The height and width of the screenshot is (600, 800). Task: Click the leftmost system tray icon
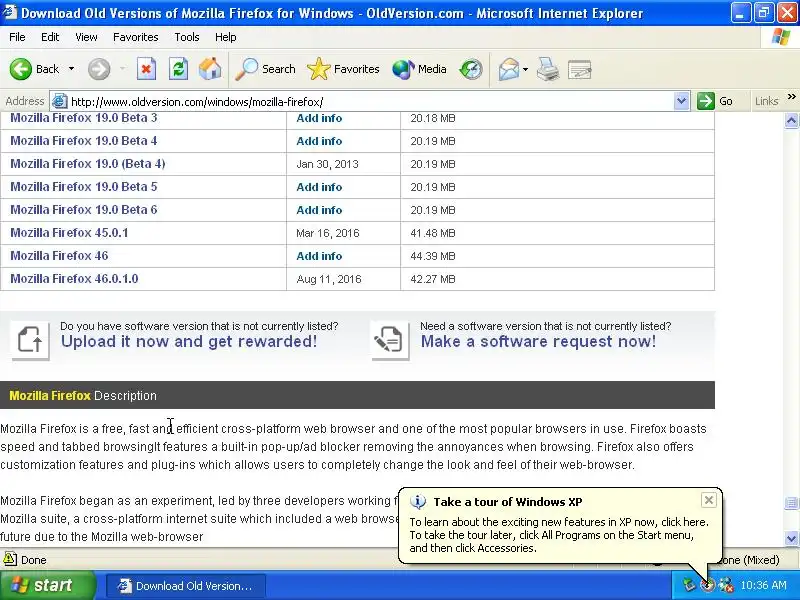point(689,585)
